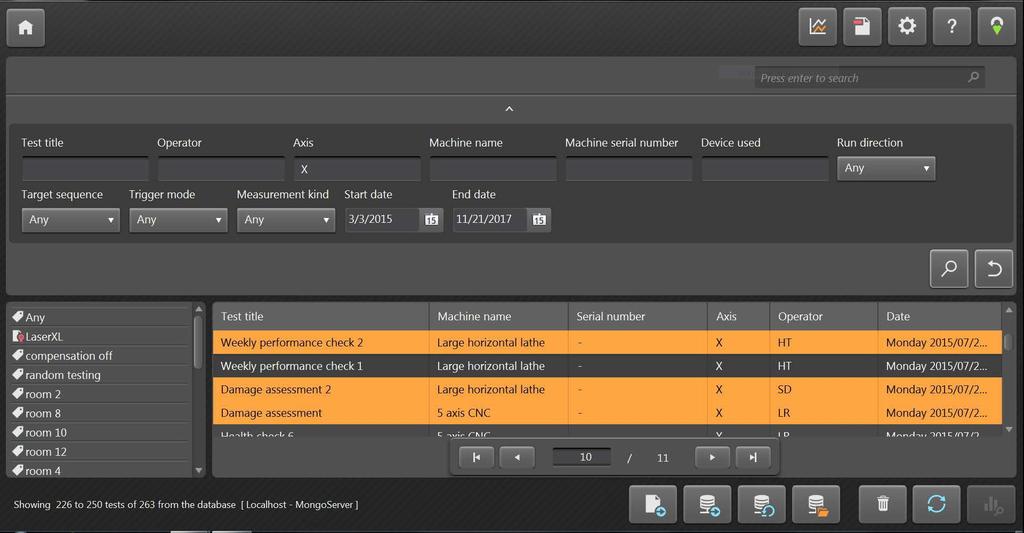Collapse the filter panel chevron

(509, 109)
